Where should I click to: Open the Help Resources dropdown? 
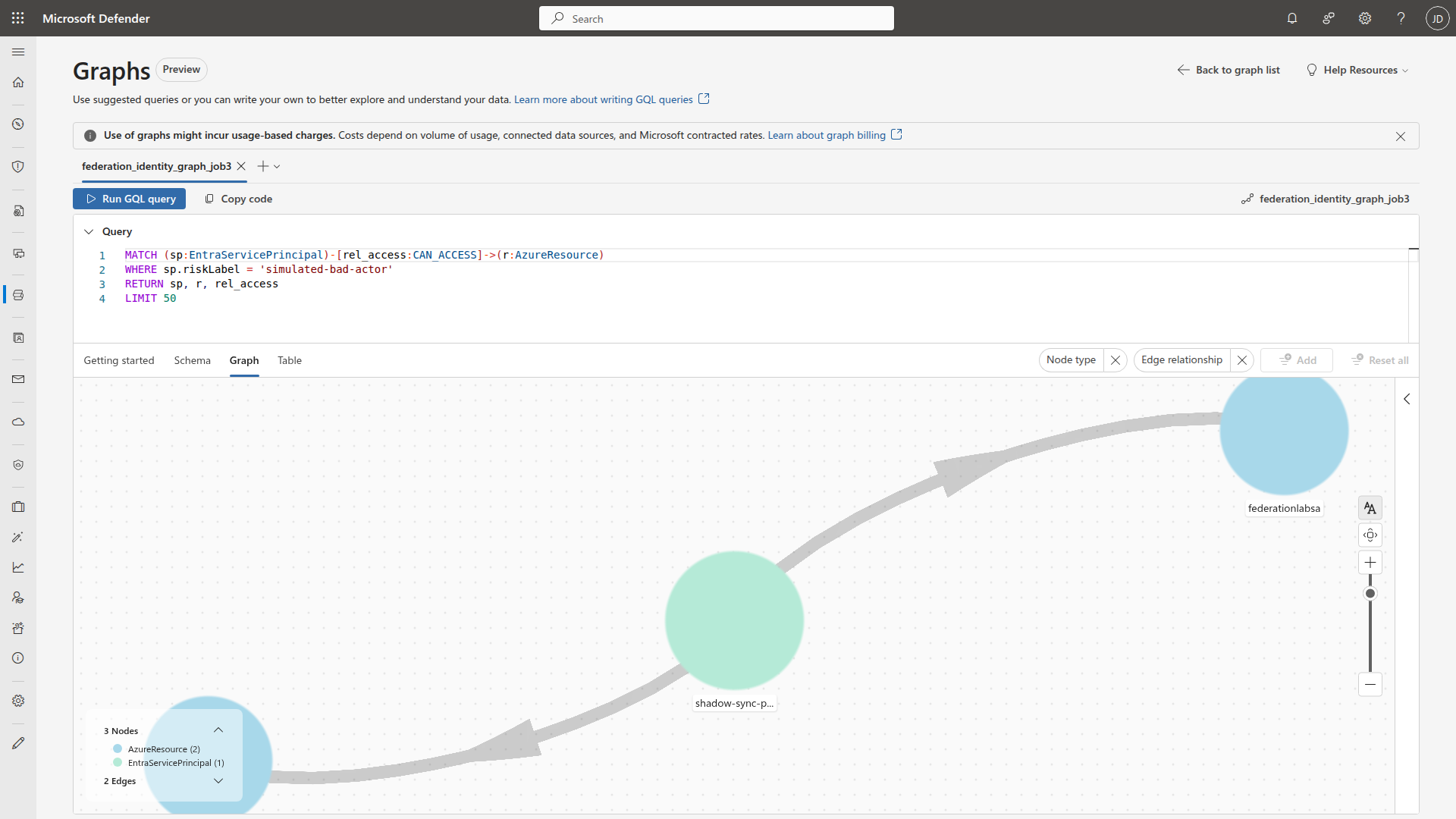pyautogui.click(x=1357, y=70)
